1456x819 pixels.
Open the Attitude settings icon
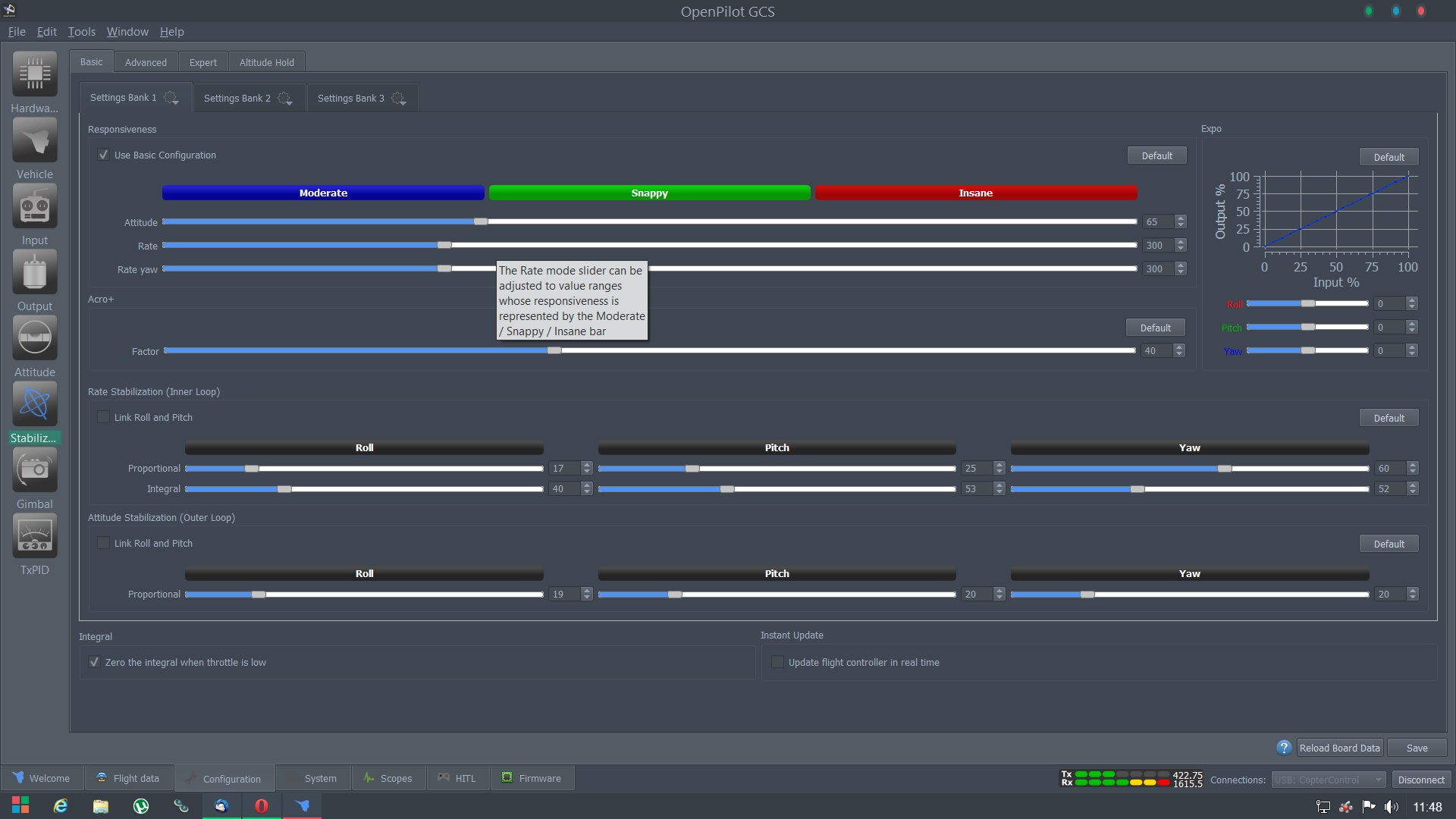click(35, 338)
